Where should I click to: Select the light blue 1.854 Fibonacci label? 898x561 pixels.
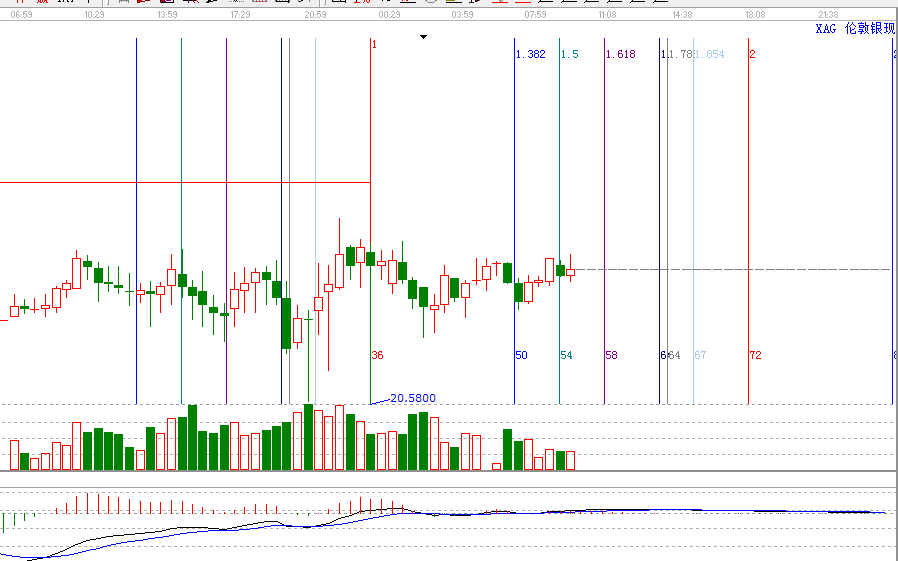coord(709,54)
